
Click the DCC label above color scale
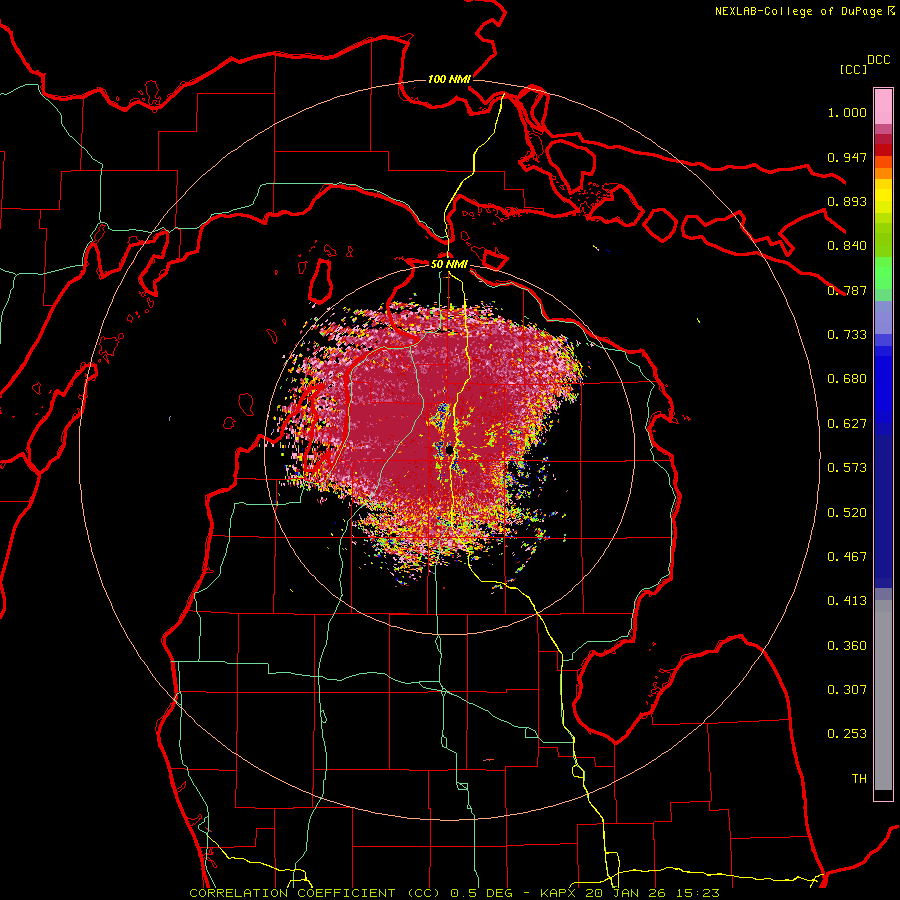pos(879,60)
